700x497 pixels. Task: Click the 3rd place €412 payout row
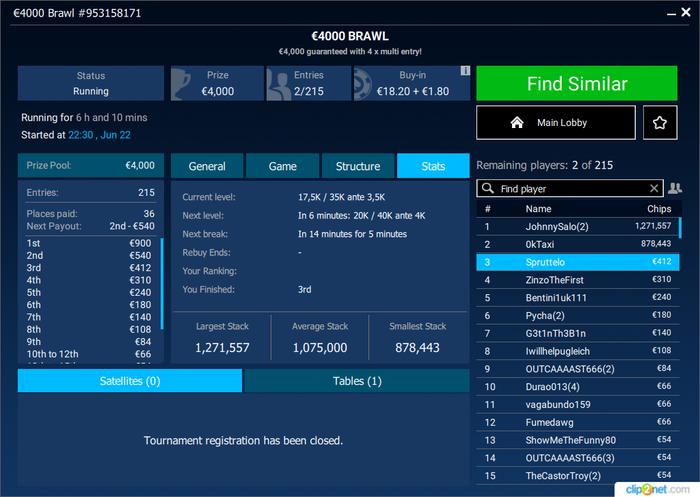[89, 268]
